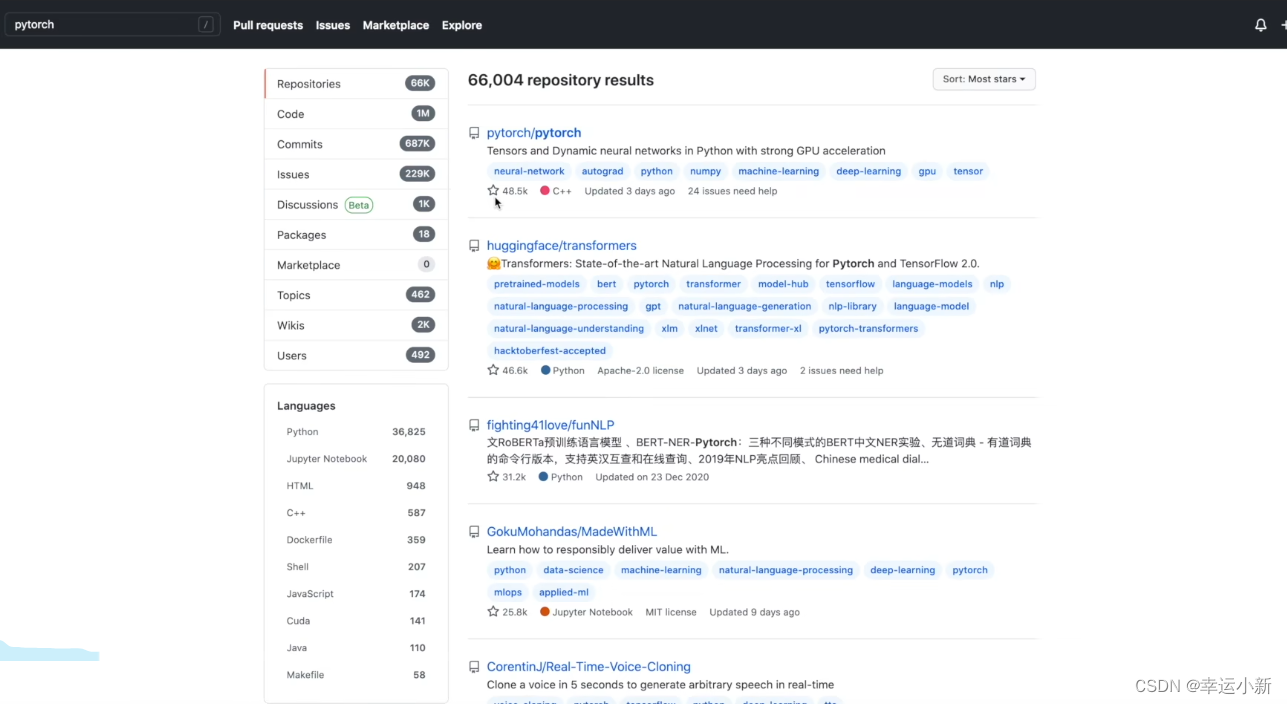Viewport: 1287px width, 704px height.
Task: Click the gpu topic tag
Action: pyautogui.click(x=927, y=171)
